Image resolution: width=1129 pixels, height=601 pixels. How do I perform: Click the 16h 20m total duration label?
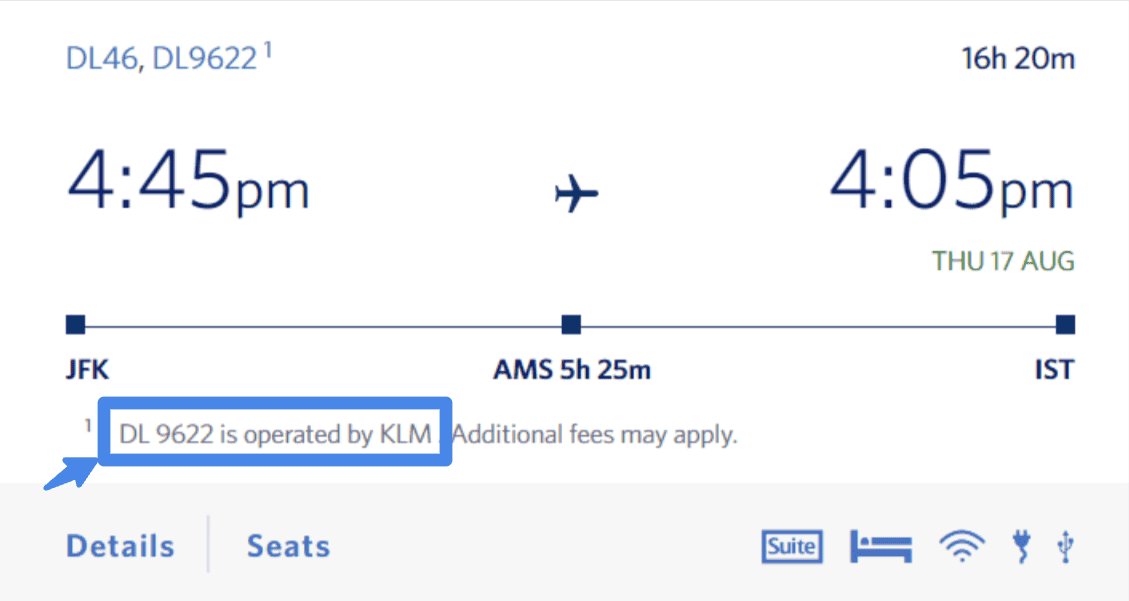pos(1016,57)
